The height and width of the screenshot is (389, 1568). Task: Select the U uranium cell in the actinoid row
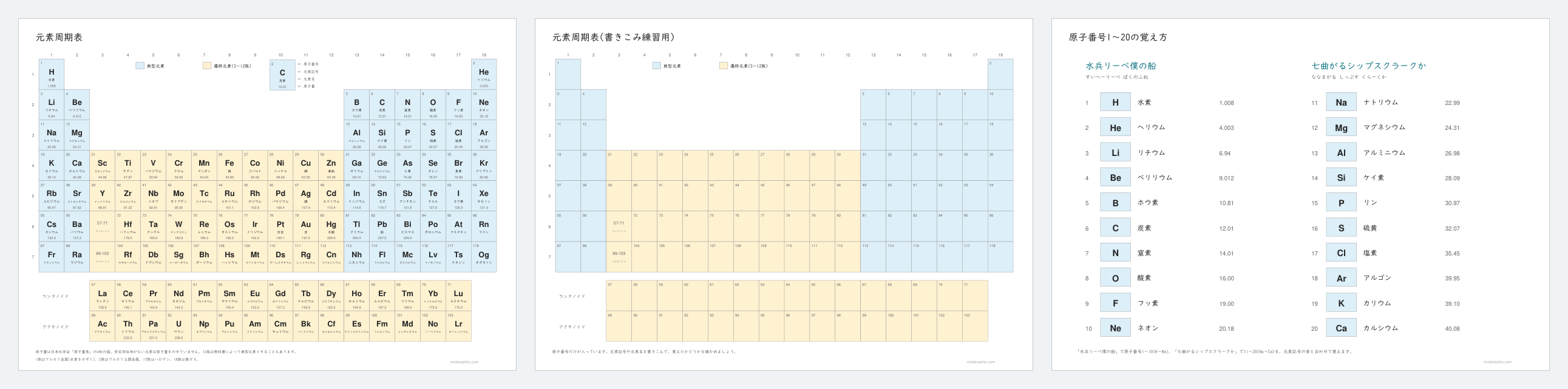tap(178, 326)
